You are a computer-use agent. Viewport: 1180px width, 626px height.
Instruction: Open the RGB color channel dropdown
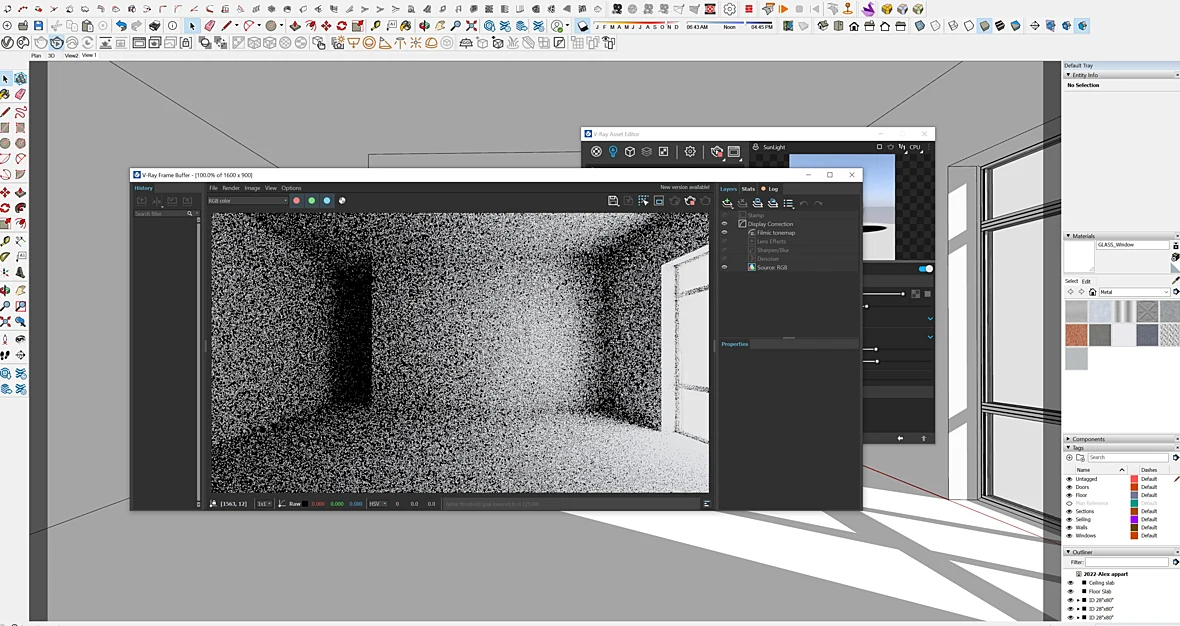tap(248, 201)
